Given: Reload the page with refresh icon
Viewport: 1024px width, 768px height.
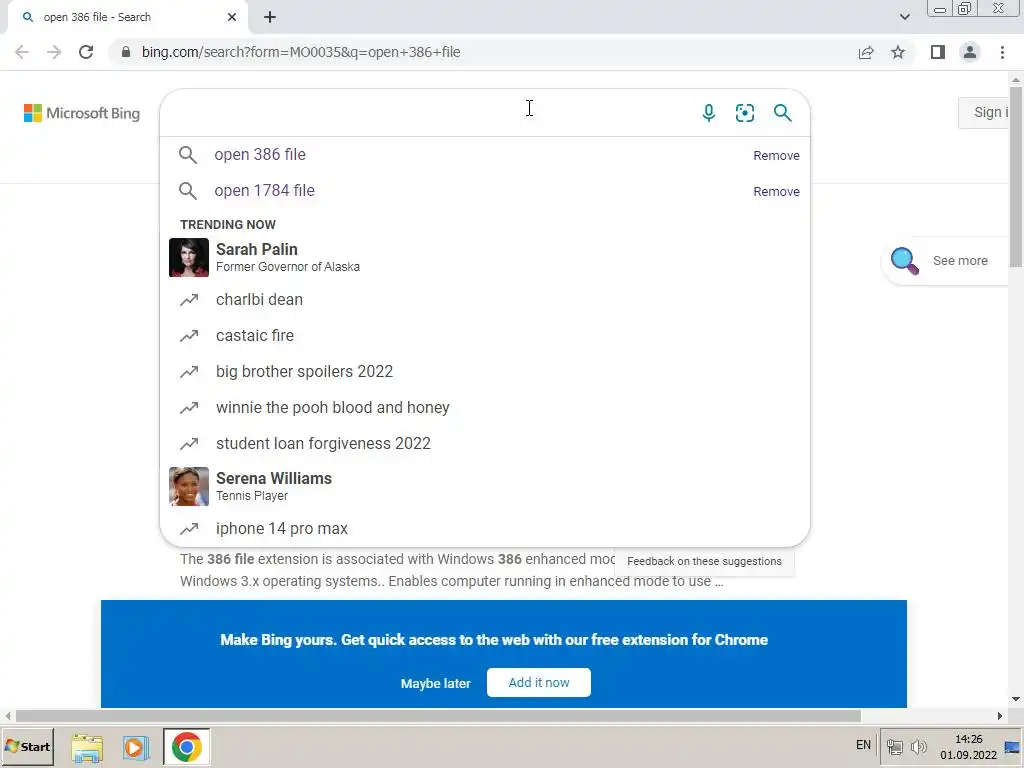Looking at the screenshot, I should (x=86, y=52).
